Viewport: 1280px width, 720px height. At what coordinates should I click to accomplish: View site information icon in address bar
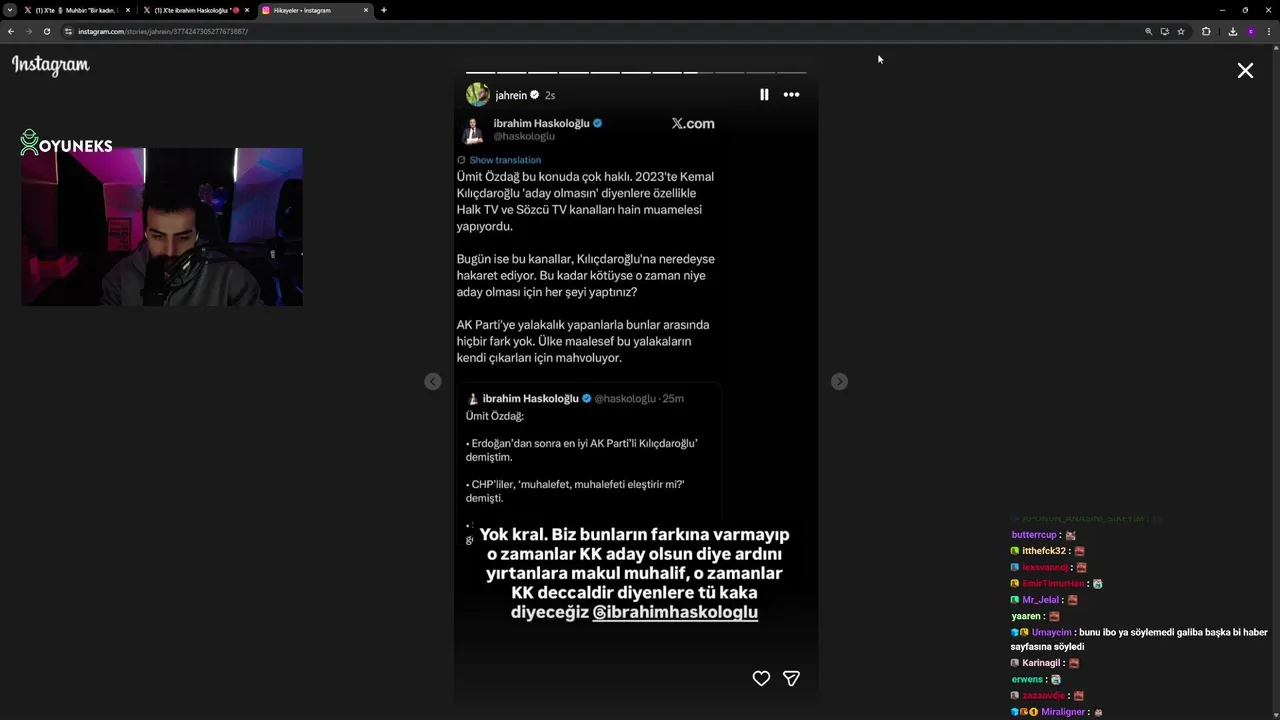(x=69, y=31)
